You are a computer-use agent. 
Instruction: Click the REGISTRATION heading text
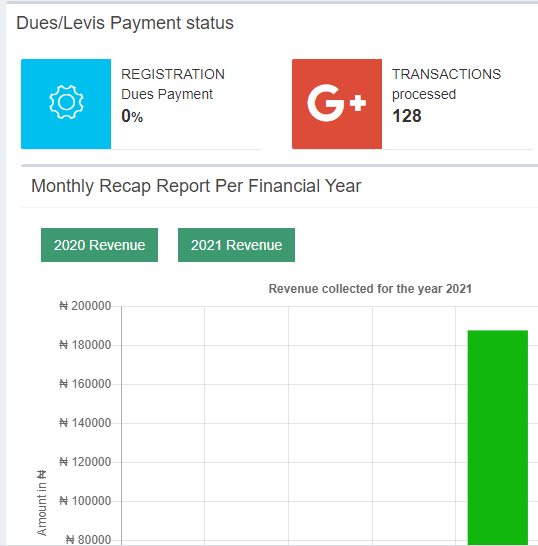pos(173,74)
